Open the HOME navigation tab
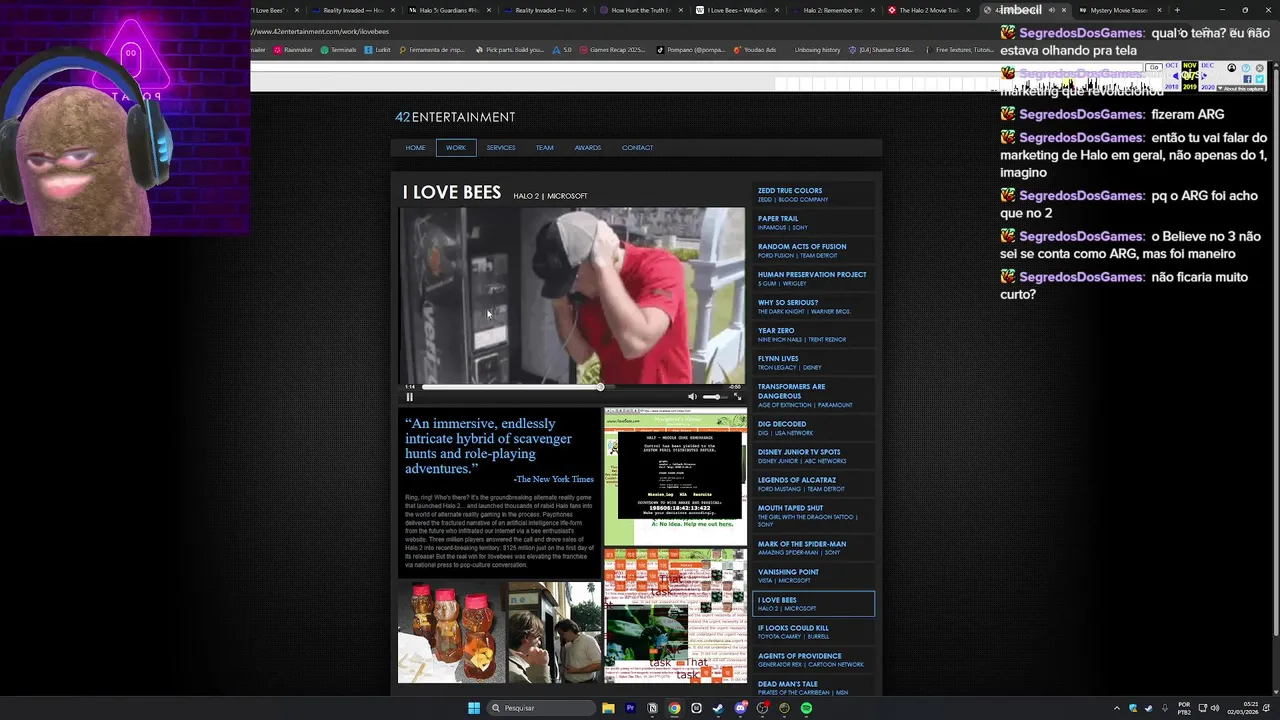1280x720 pixels. click(416, 148)
